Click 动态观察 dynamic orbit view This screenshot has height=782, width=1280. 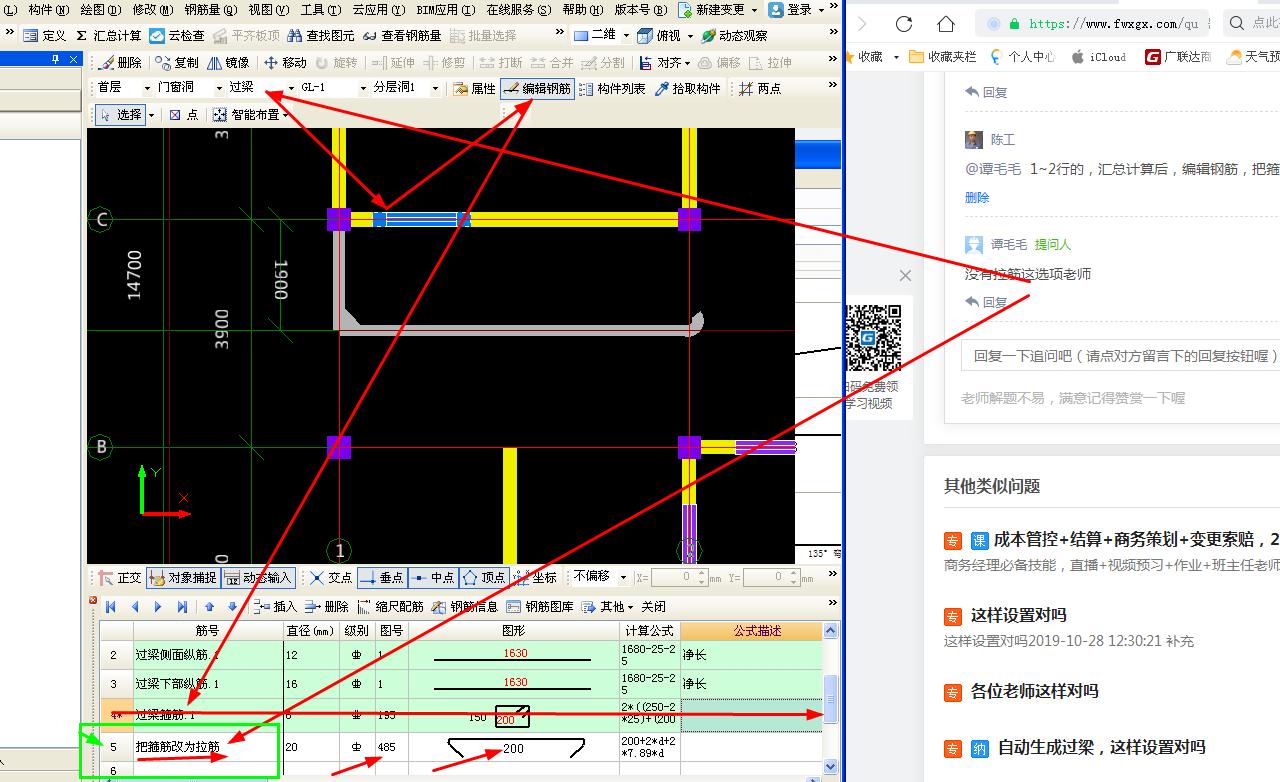pyautogui.click(x=734, y=36)
